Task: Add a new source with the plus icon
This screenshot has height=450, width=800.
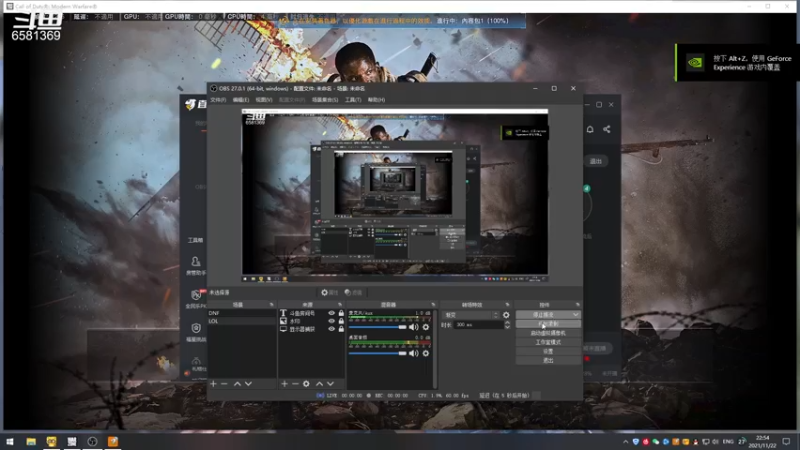Action: click(284, 384)
